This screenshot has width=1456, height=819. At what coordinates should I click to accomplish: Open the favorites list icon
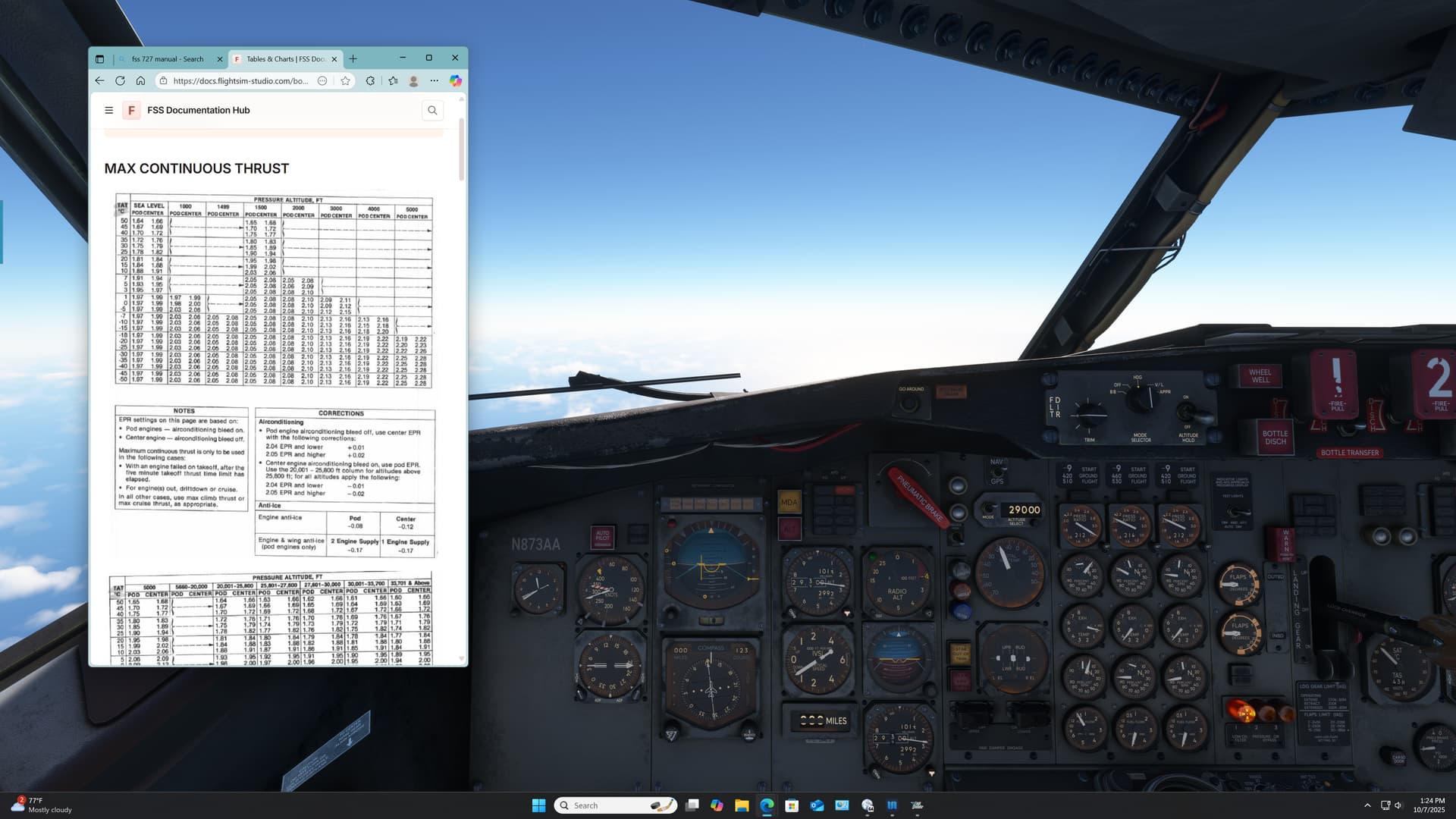click(393, 80)
